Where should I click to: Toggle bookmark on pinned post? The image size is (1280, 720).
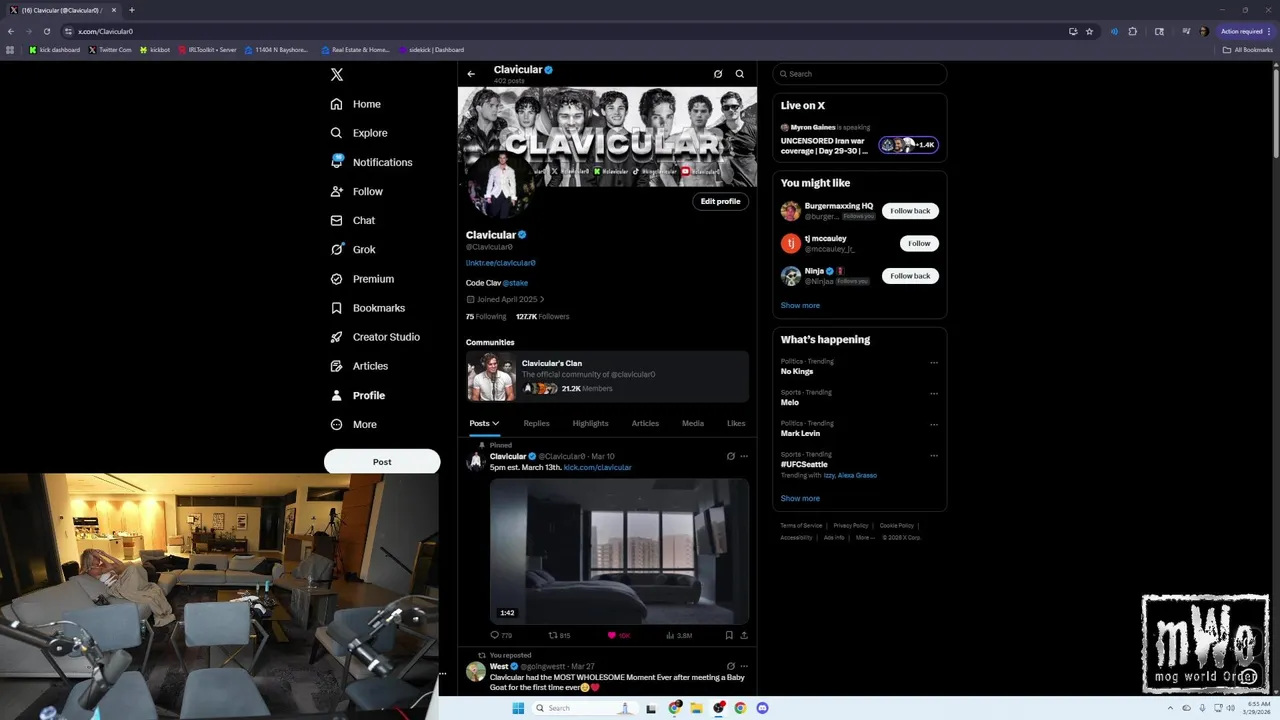[x=729, y=635]
